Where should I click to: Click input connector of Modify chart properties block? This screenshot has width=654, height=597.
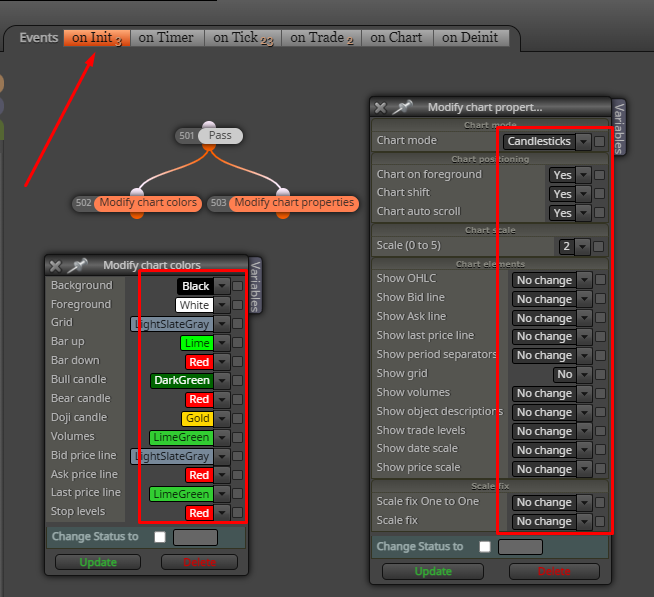click(x=283, y=192)
